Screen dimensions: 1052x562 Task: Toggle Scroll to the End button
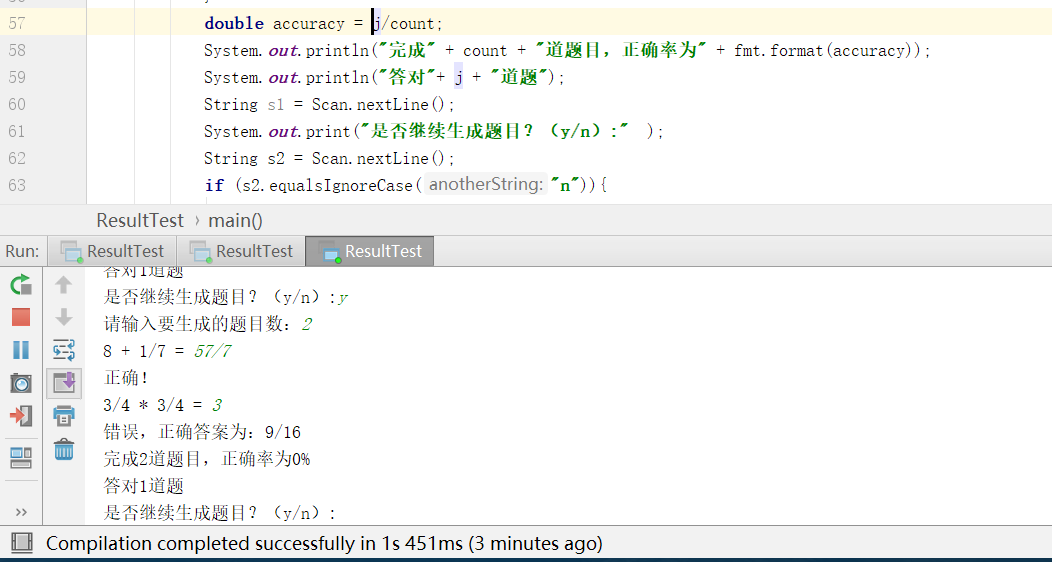coord(64,383)
